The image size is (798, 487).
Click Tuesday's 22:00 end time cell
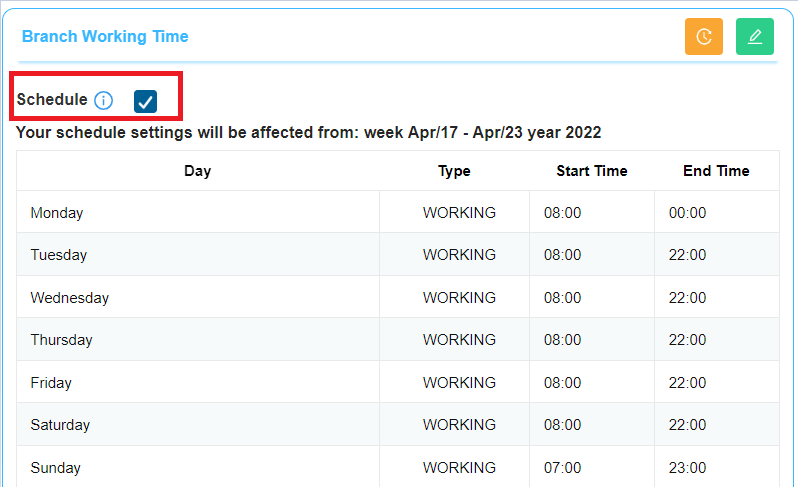tap(717, 254)
